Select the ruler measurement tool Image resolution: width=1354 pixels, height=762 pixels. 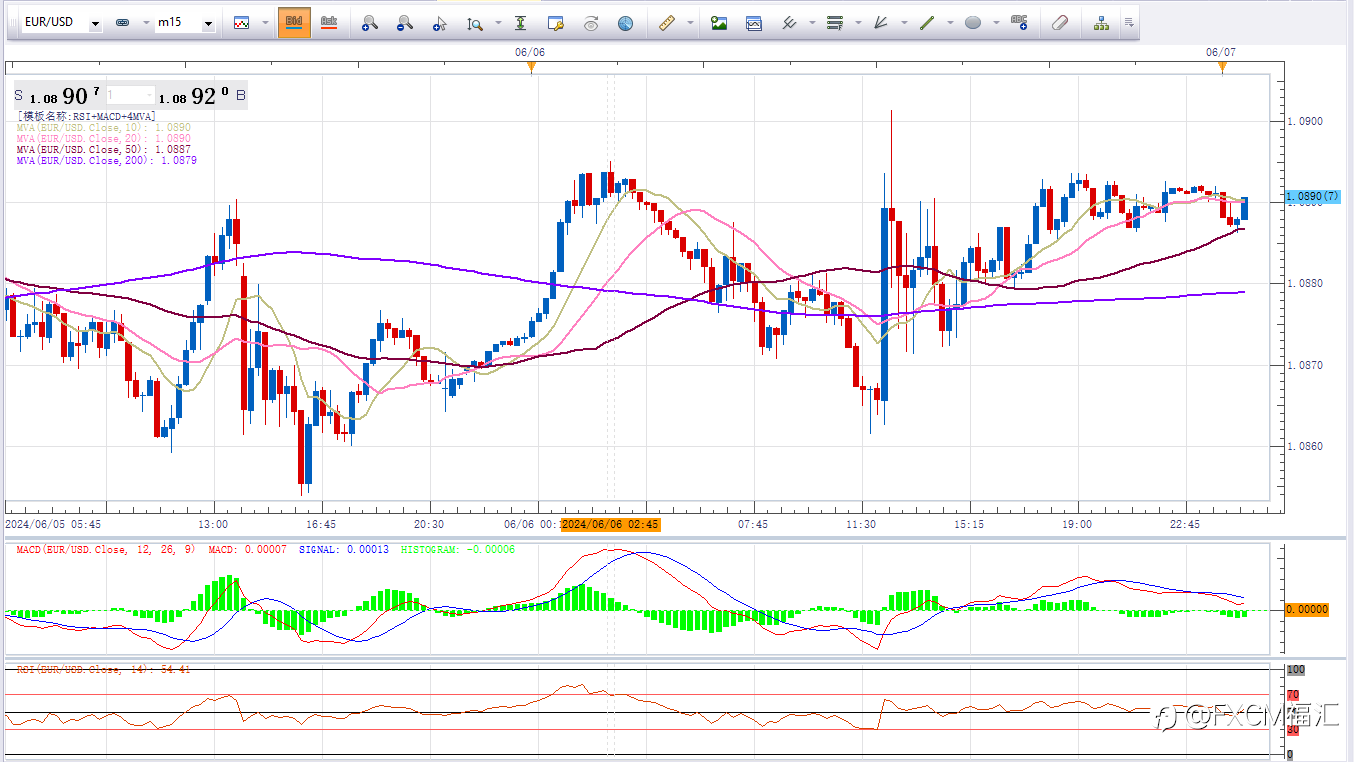[x=661, y=22]
